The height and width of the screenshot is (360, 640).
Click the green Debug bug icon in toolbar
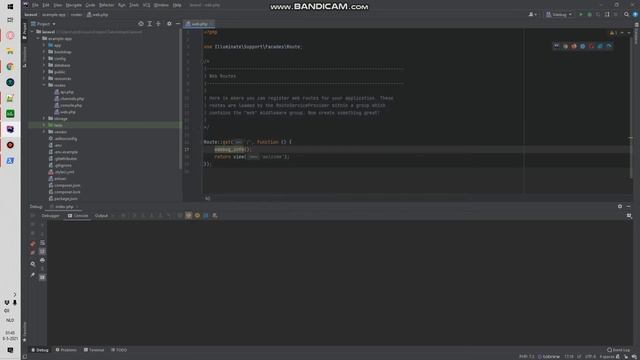(589, 15)
